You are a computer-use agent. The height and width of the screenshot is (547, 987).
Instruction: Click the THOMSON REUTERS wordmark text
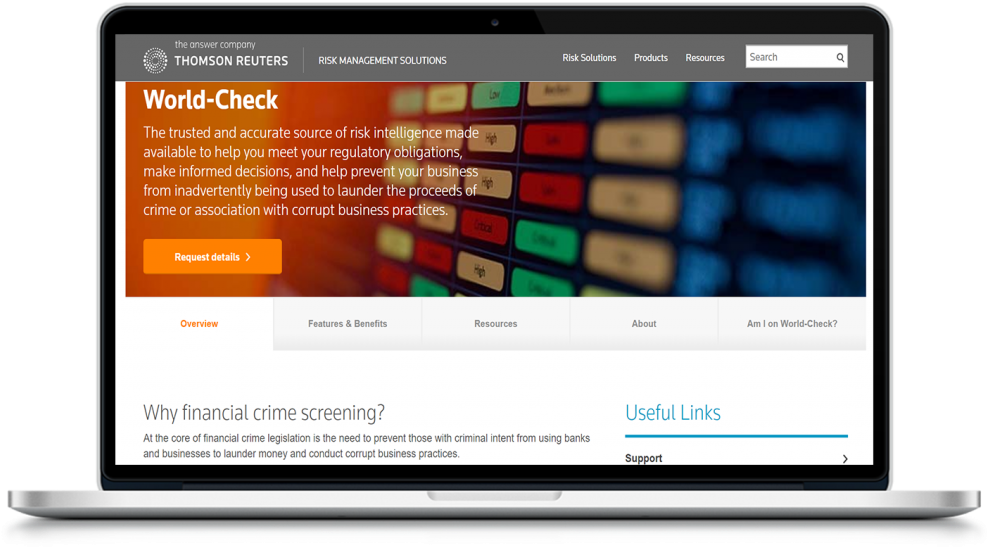[231, 61]
